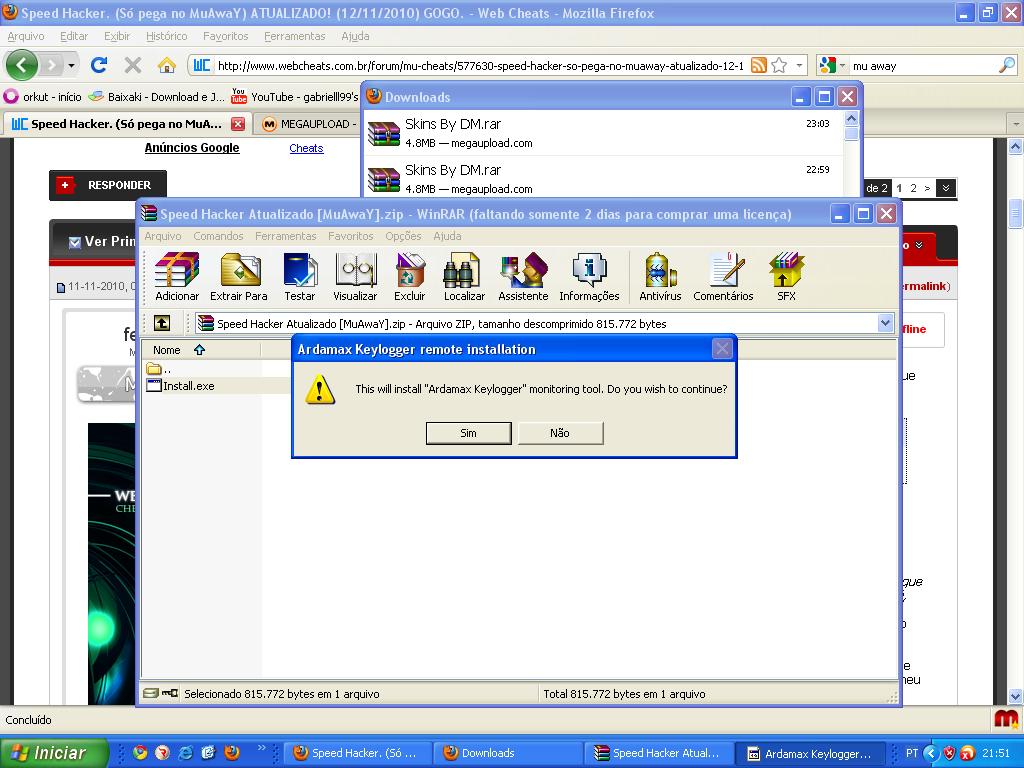Image resolution: width=1024 pixels, height=768 pixels.
Task: Open Internet Explorer from quick launch
Action: pos(185,752)
